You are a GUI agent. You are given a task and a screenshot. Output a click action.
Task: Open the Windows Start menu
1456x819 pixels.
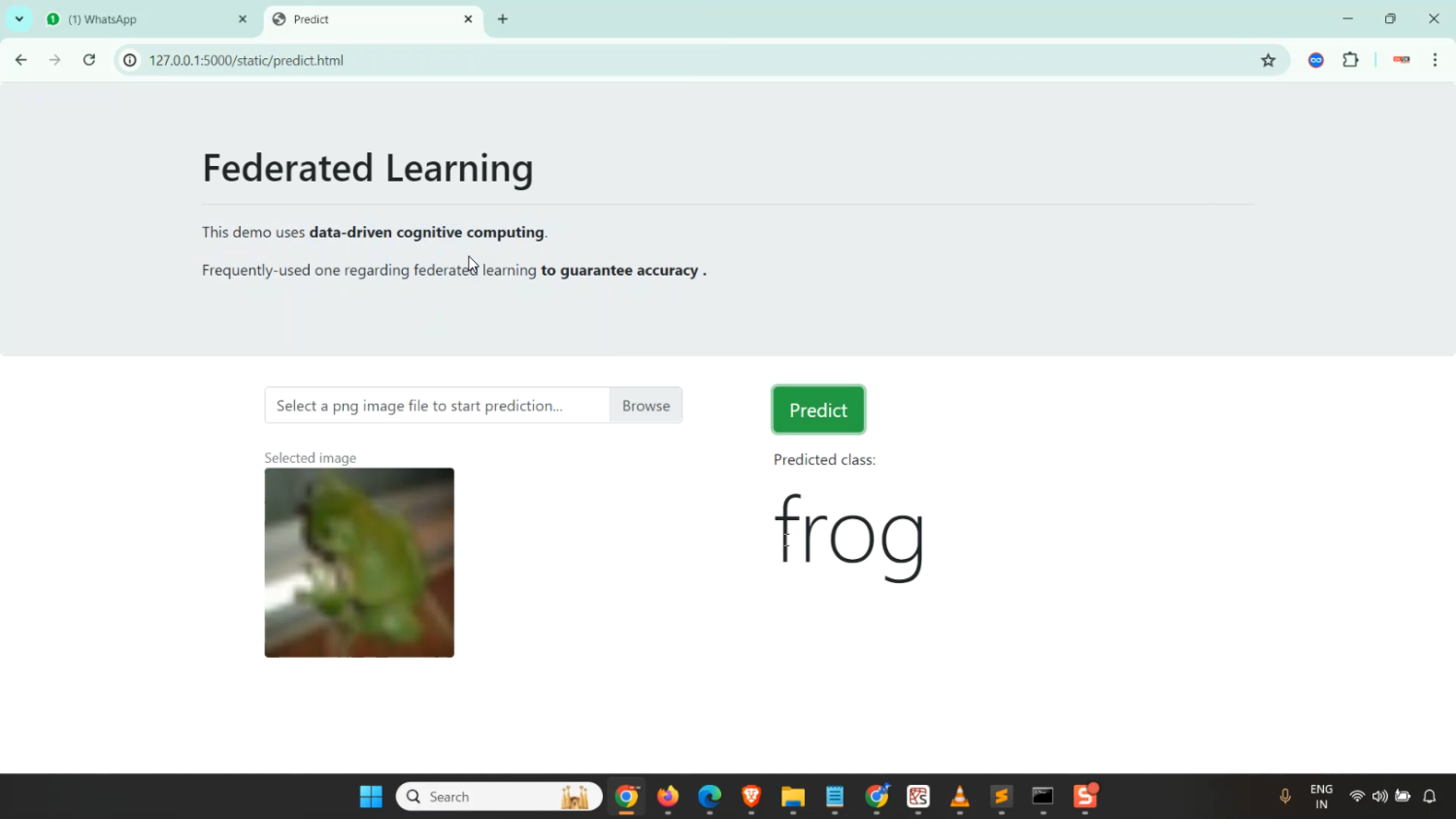(371, 797)
